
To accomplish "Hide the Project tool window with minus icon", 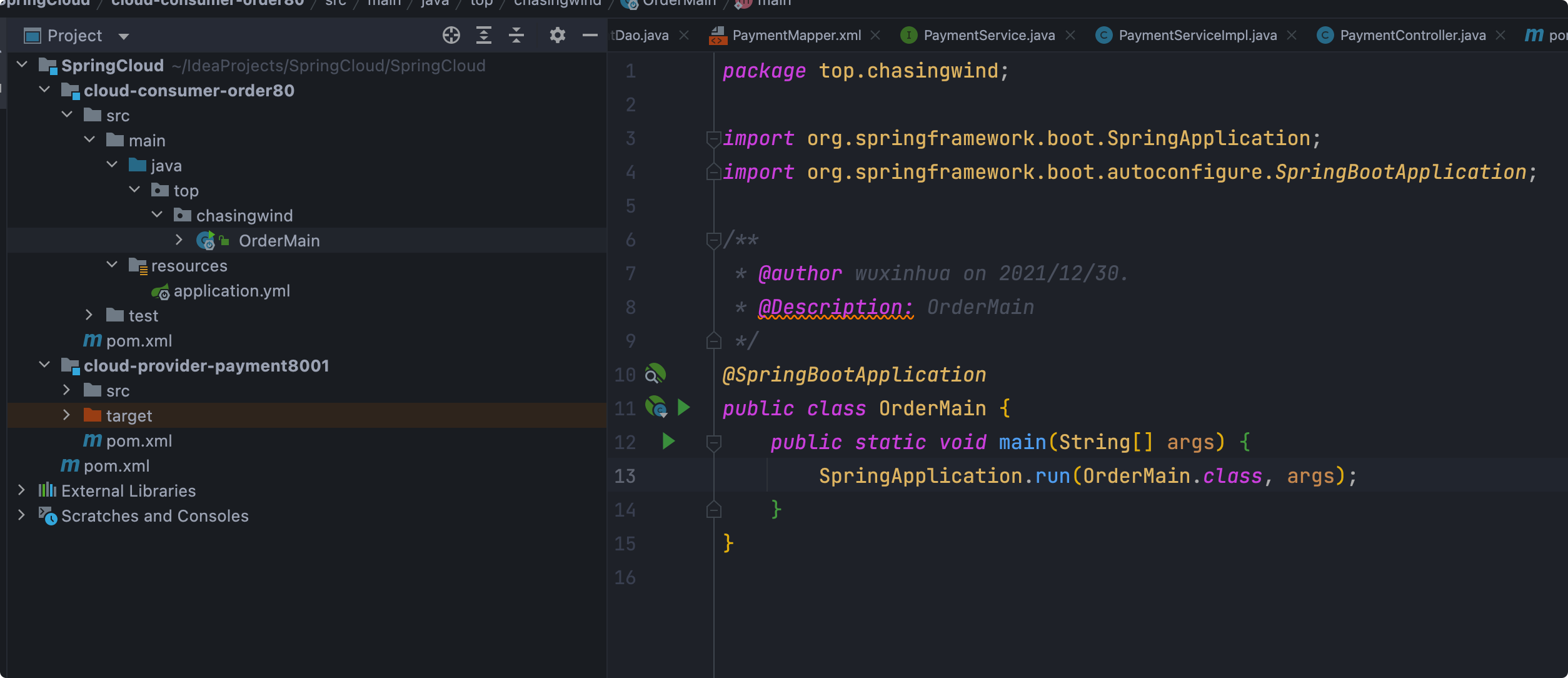I will point(590,35).
